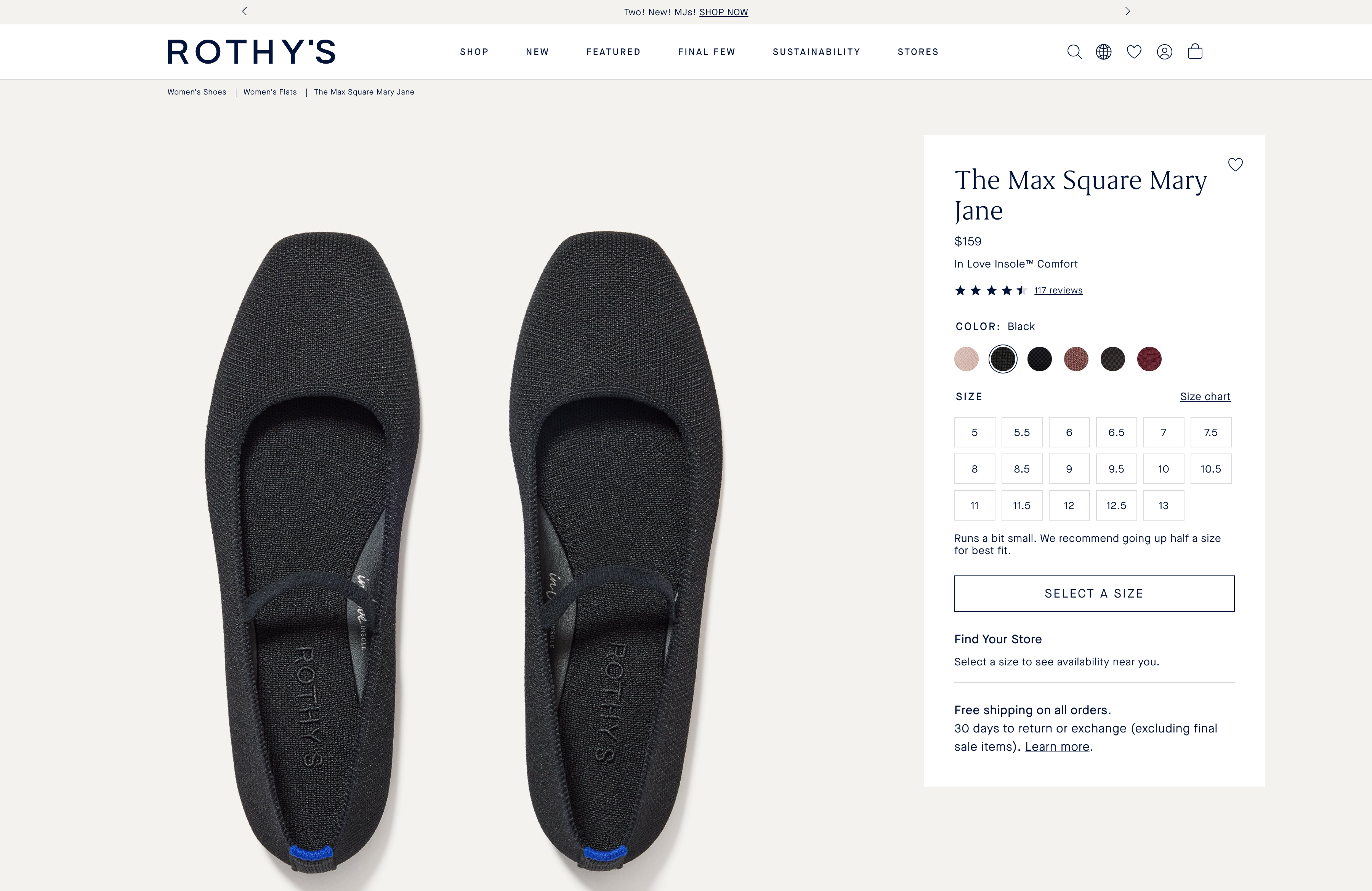Click the SELECT A SIZE button
Image resolution: width=1372 pixels, height=891 pixels.
coord(1094,594)
